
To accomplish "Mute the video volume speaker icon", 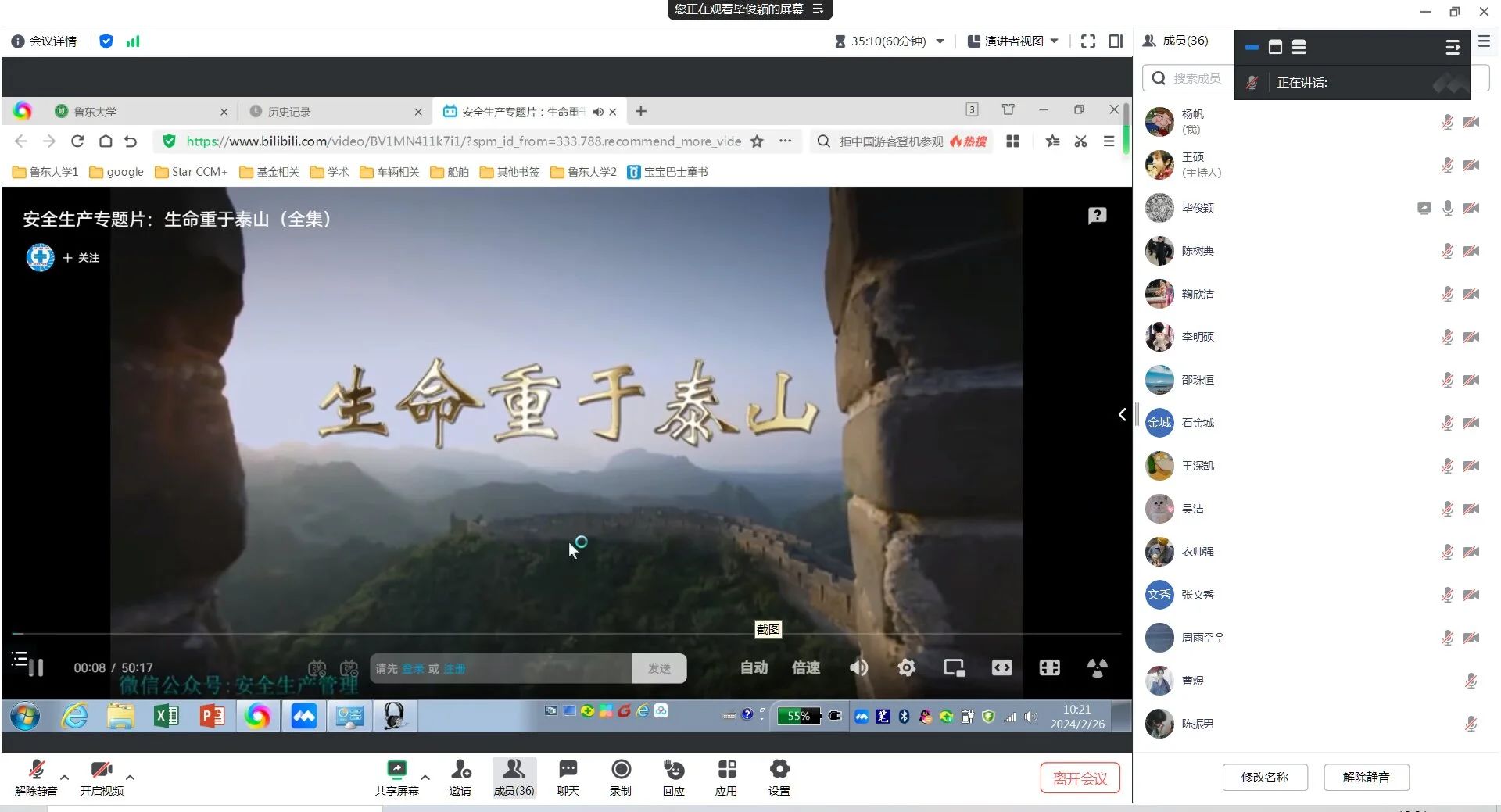I will tap(858, 668).
